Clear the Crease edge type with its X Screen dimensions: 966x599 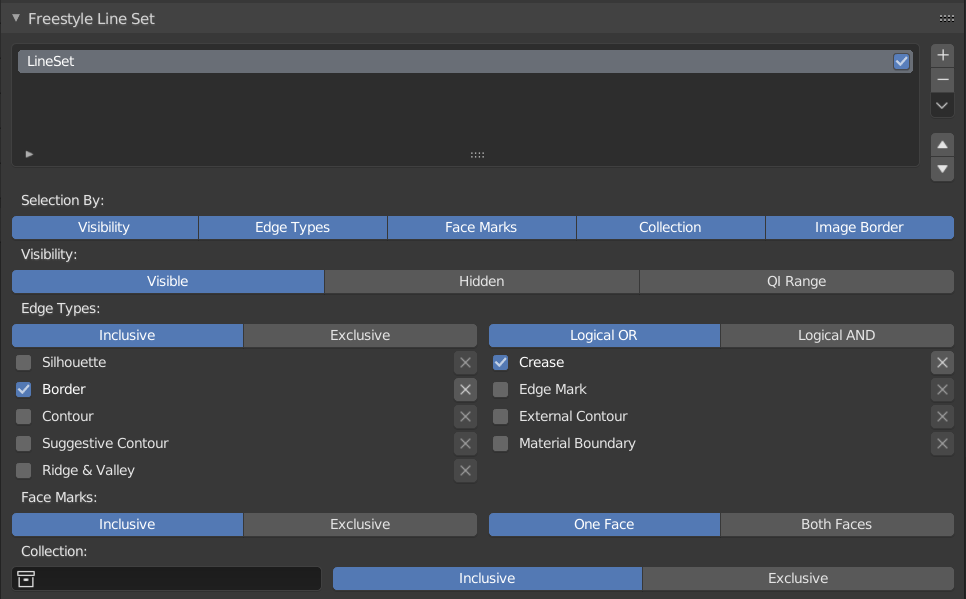[942, 362]
